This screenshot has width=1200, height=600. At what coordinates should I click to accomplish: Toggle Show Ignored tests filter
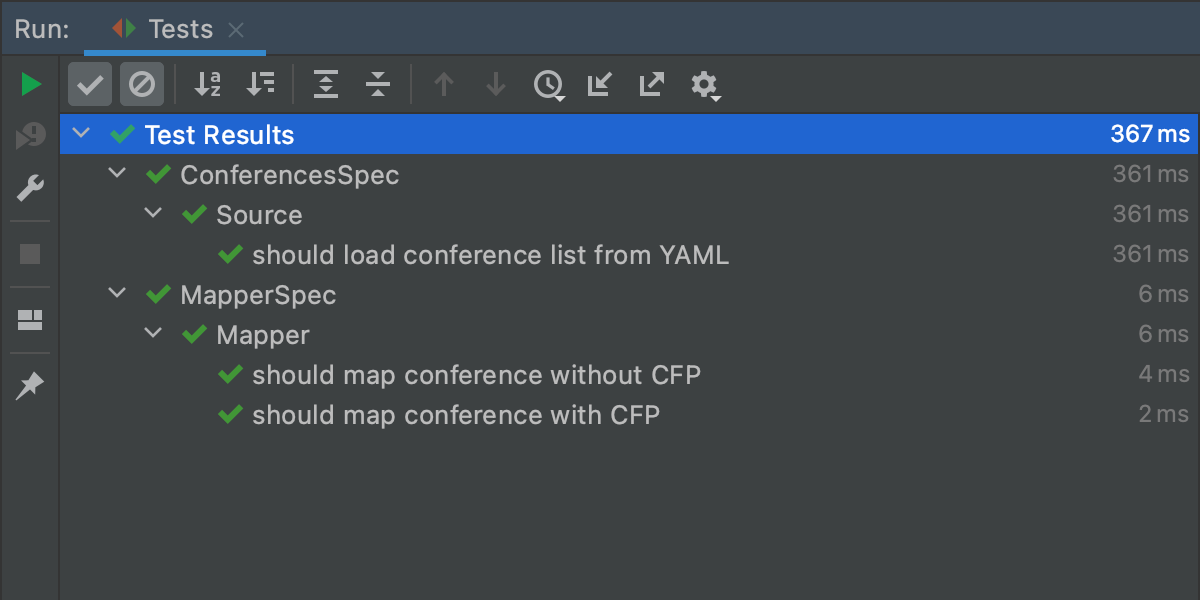pos(142,85)
